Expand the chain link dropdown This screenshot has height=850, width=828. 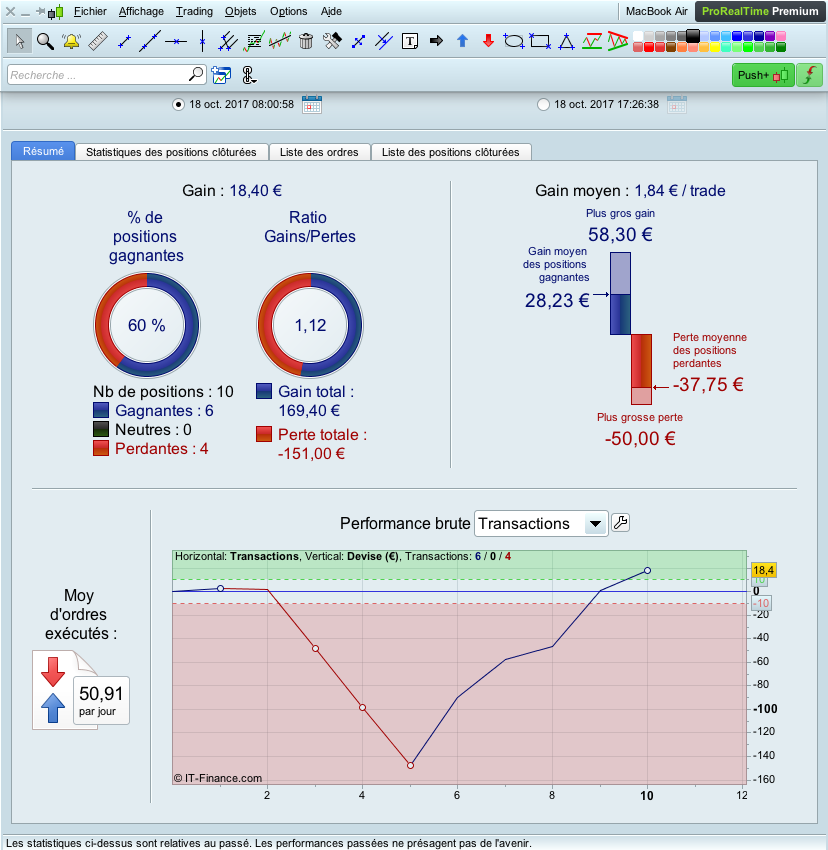[x=248, y=75]
